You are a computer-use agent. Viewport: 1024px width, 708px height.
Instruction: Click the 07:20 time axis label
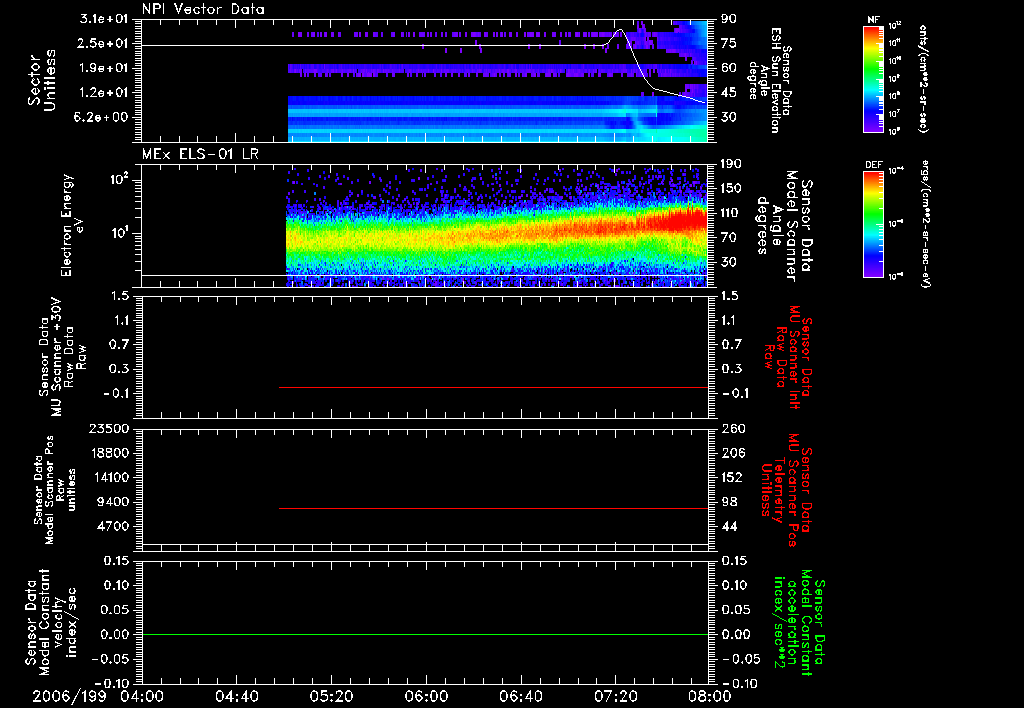coord(615,696)
